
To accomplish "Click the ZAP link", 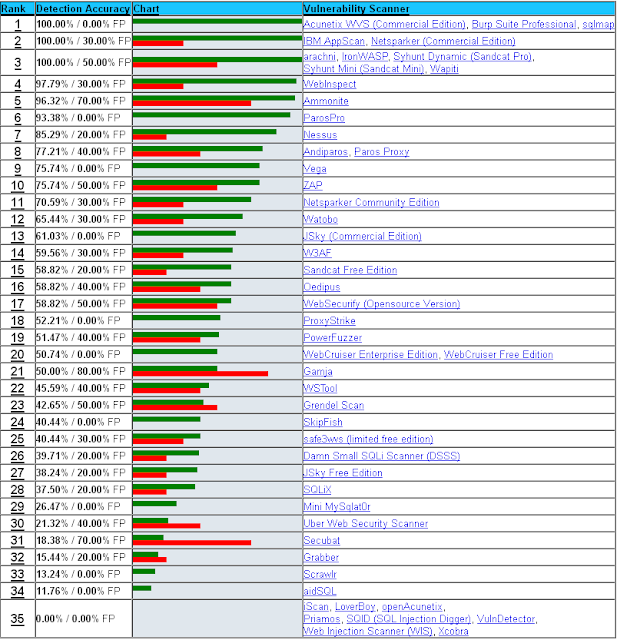I will [313, 185].
